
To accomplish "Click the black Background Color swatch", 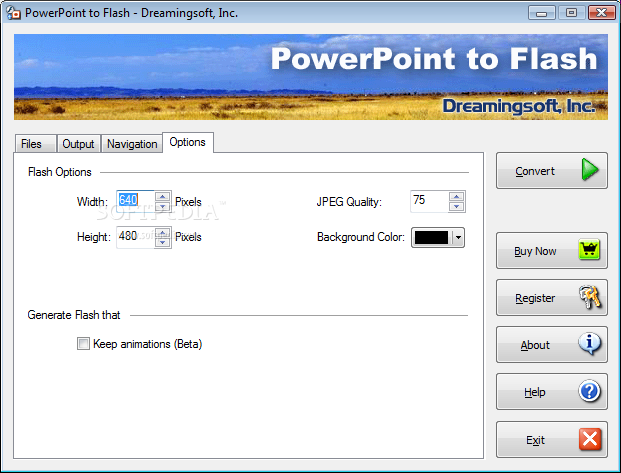I will tap(431, 237).
